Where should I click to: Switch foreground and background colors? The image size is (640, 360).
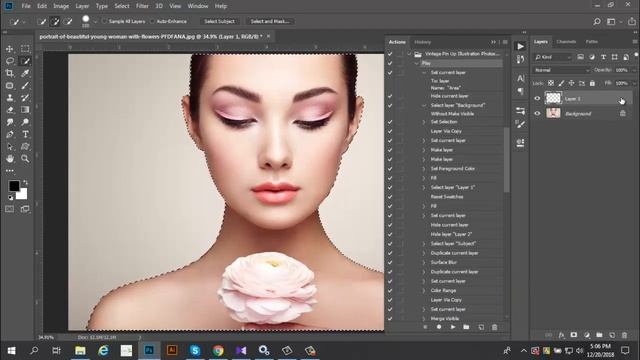point(25,182)
